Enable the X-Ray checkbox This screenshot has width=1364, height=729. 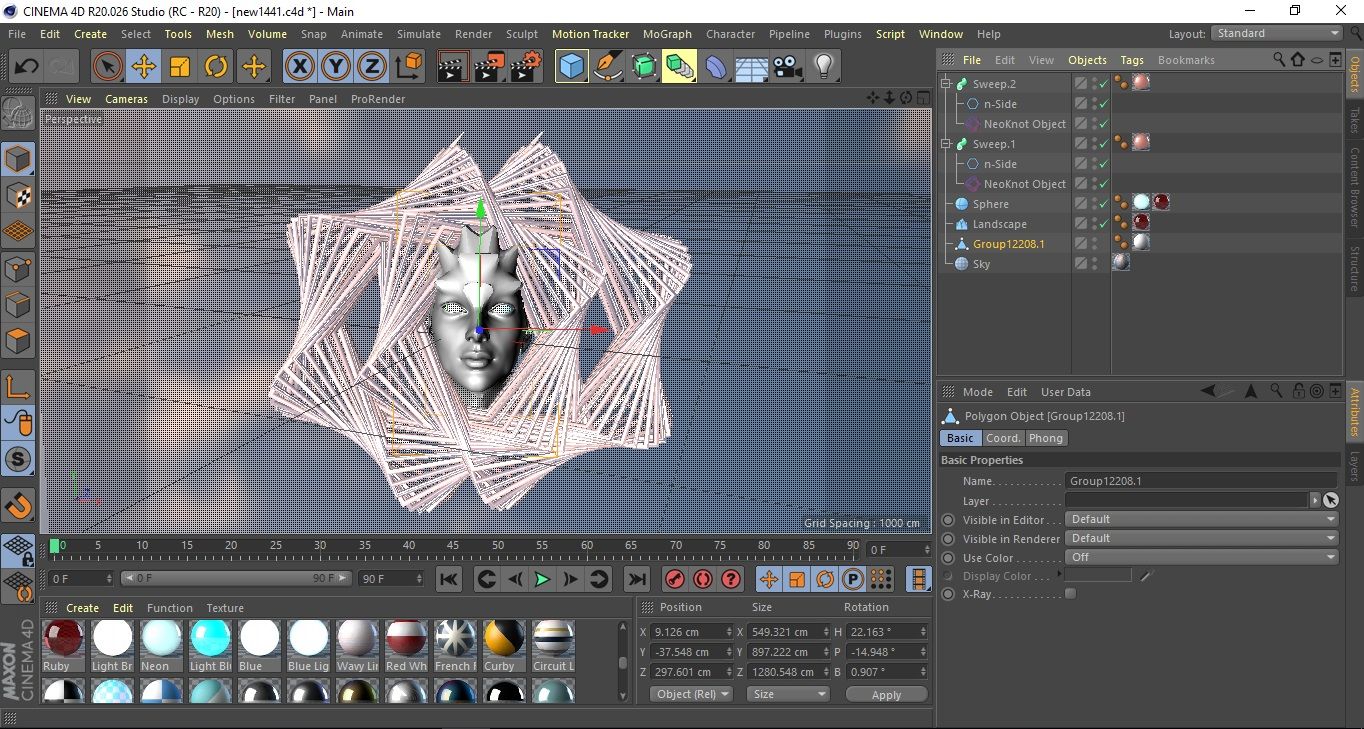click(1071, 594)
